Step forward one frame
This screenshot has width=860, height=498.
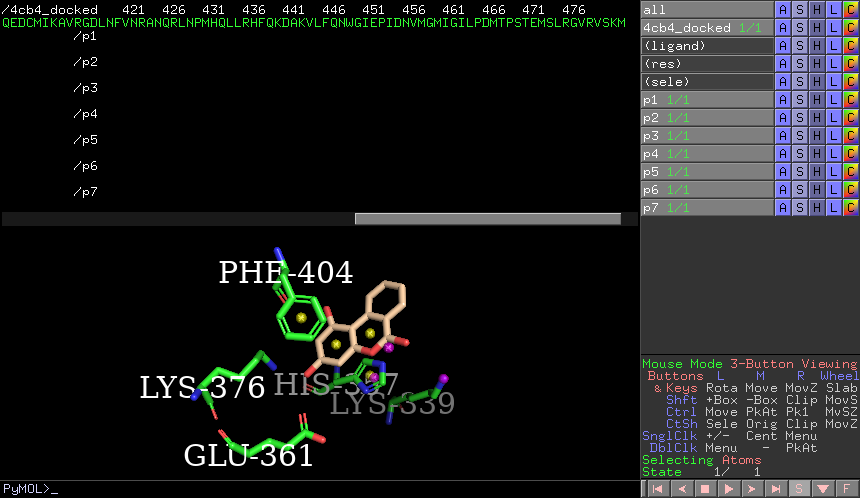click(x=751, y=489)
